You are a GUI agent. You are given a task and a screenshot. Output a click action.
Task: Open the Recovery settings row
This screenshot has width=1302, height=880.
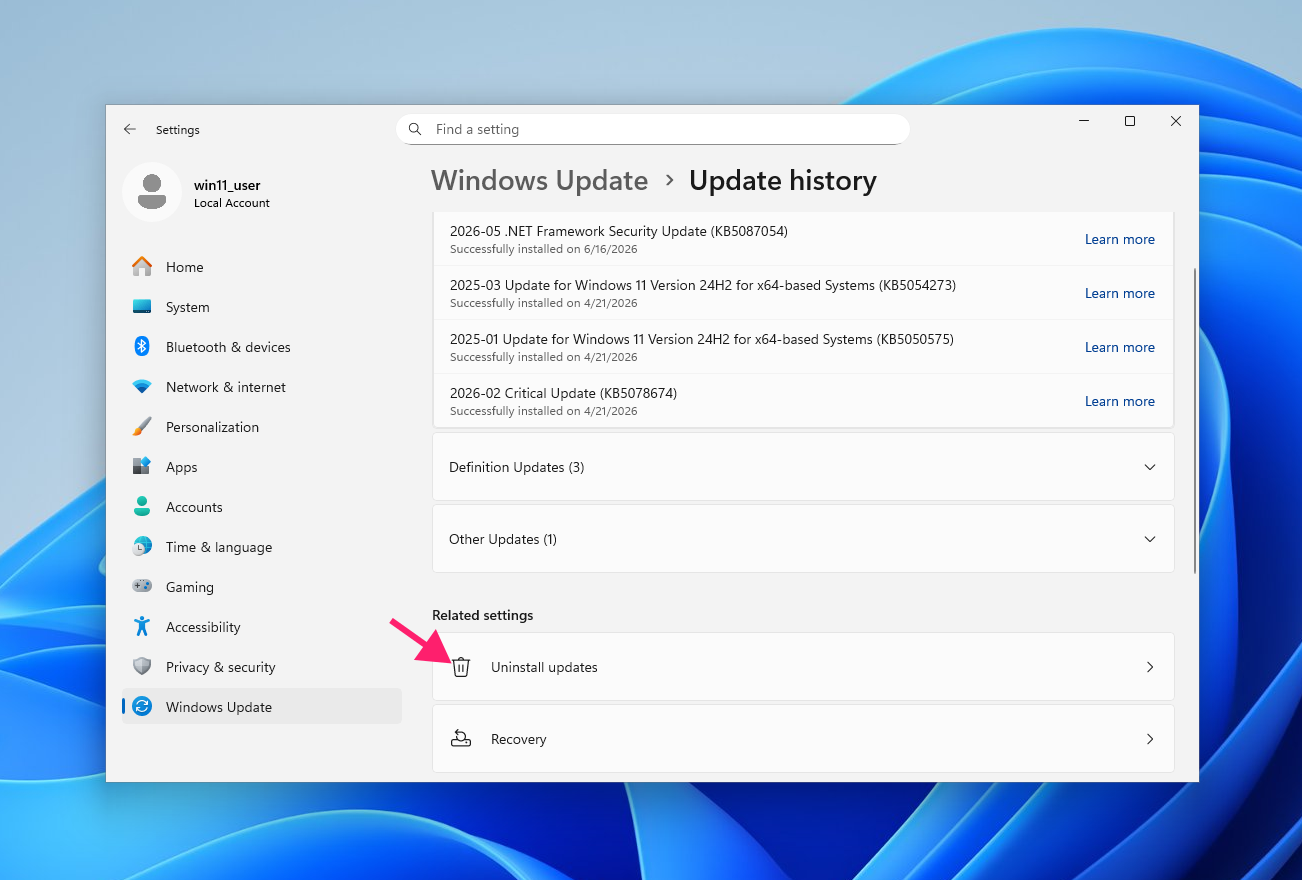[x=803, y=739]
